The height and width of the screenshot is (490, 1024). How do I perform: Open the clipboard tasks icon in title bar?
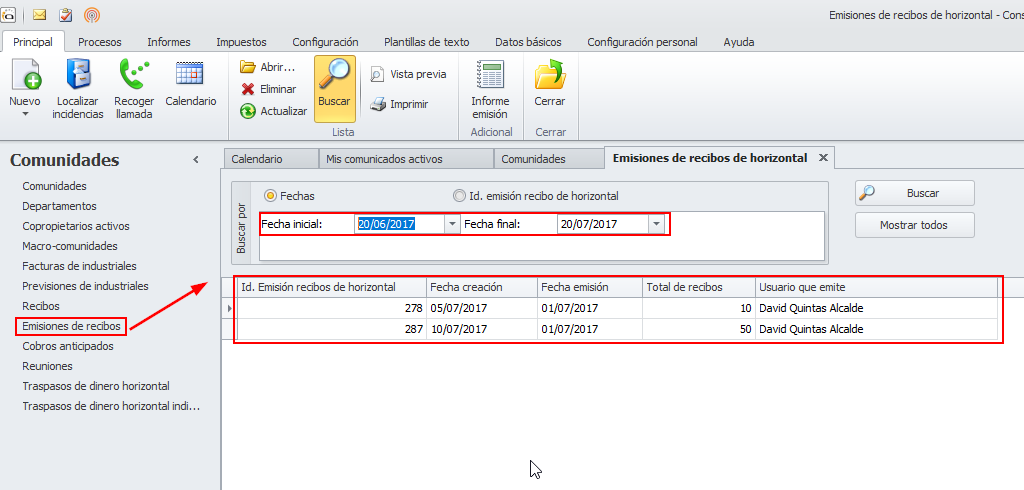pos(65,14)
